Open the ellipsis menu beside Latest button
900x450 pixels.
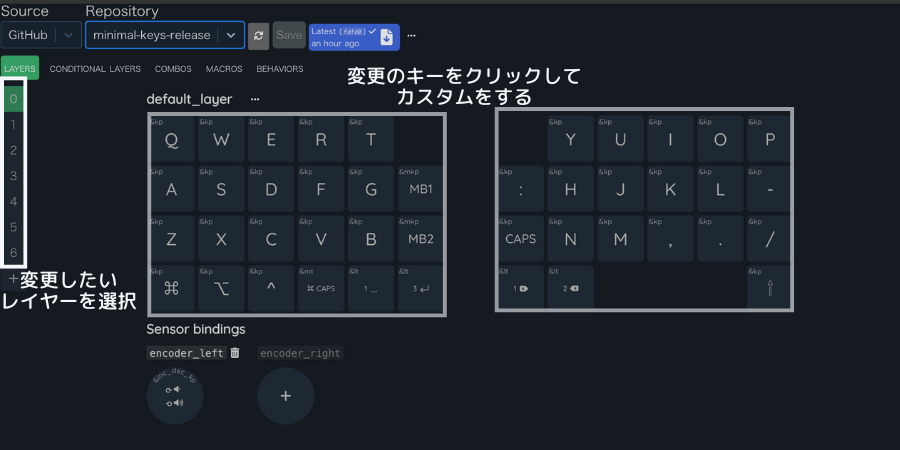411,36
